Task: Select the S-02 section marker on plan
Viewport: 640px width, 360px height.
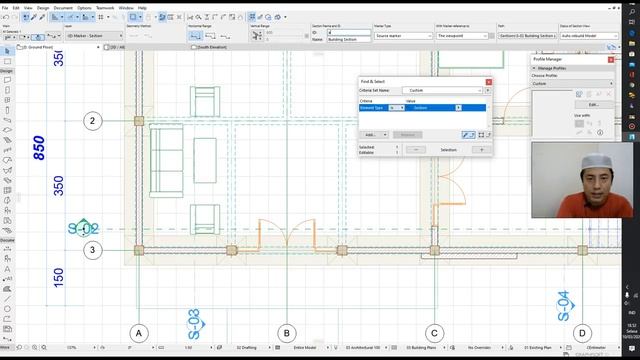Action: click(83, 228)
